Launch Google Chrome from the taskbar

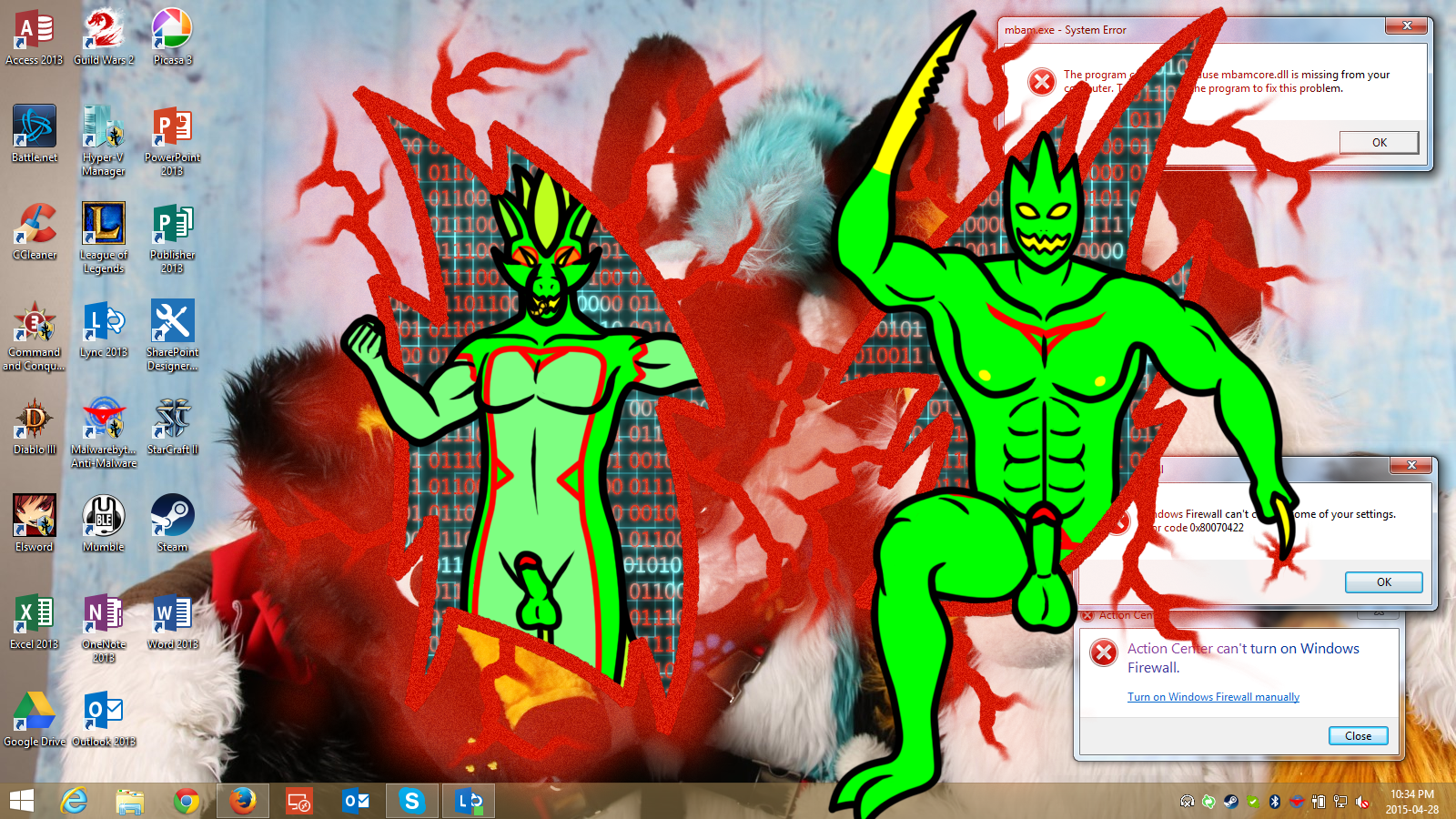click(187, 801)
